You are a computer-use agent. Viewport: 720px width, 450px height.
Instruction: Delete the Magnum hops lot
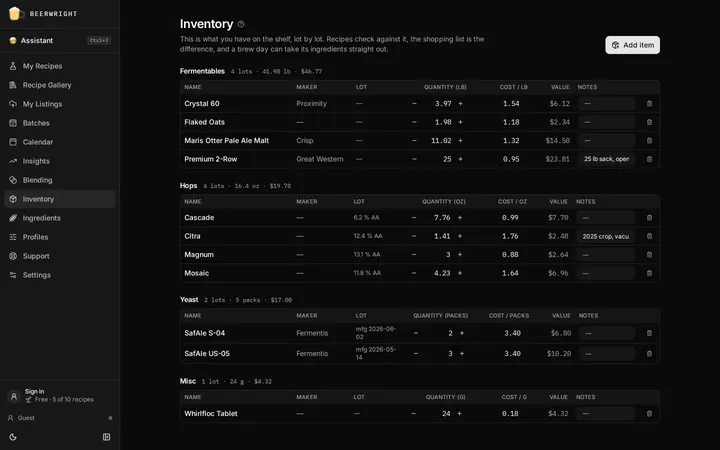pyautogui.click(x=649, y=254)
